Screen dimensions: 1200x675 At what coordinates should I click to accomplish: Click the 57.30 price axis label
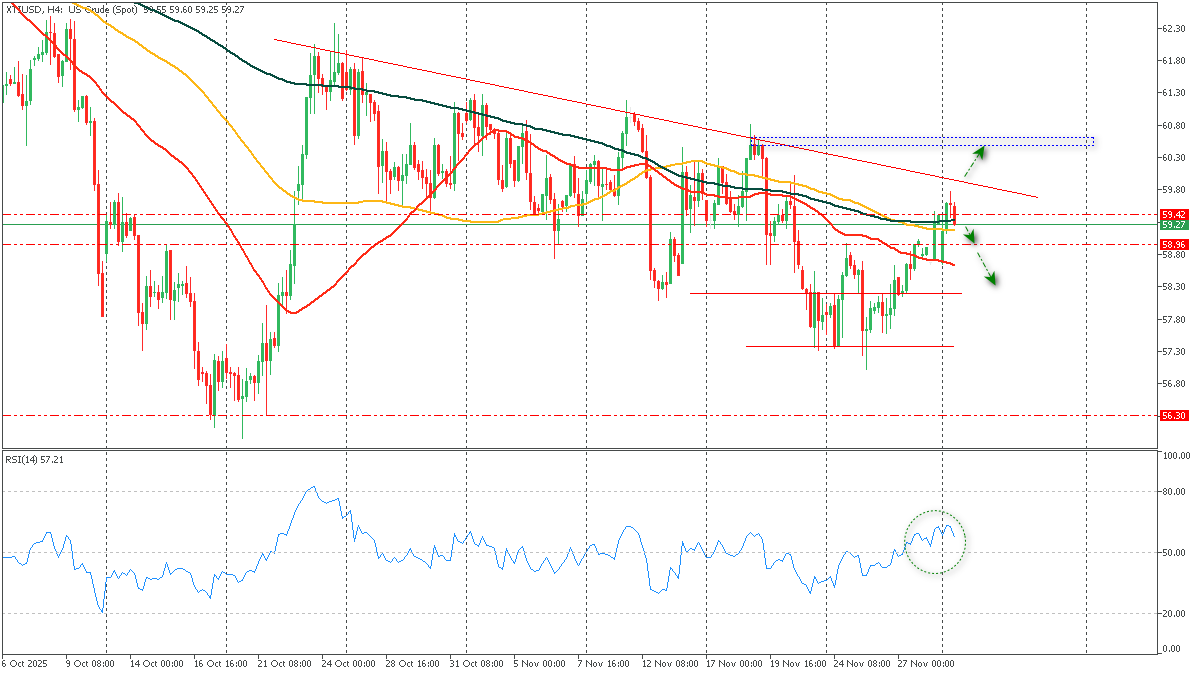tap(1174, 352)
